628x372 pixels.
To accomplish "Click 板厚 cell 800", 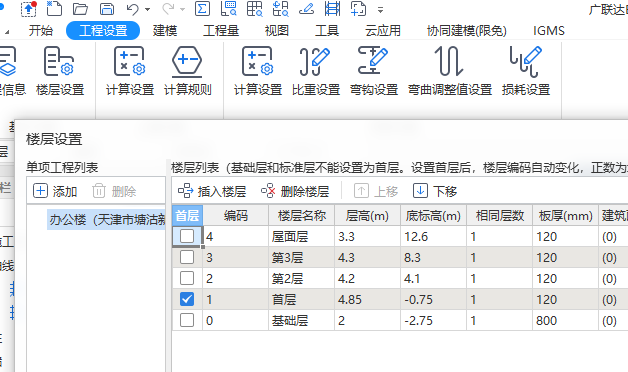I will pos(565,320).
